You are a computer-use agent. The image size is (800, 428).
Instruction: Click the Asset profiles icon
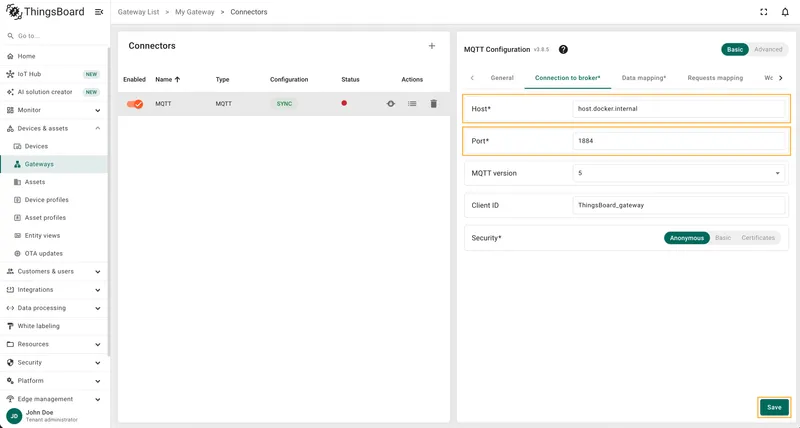(17, 218)
